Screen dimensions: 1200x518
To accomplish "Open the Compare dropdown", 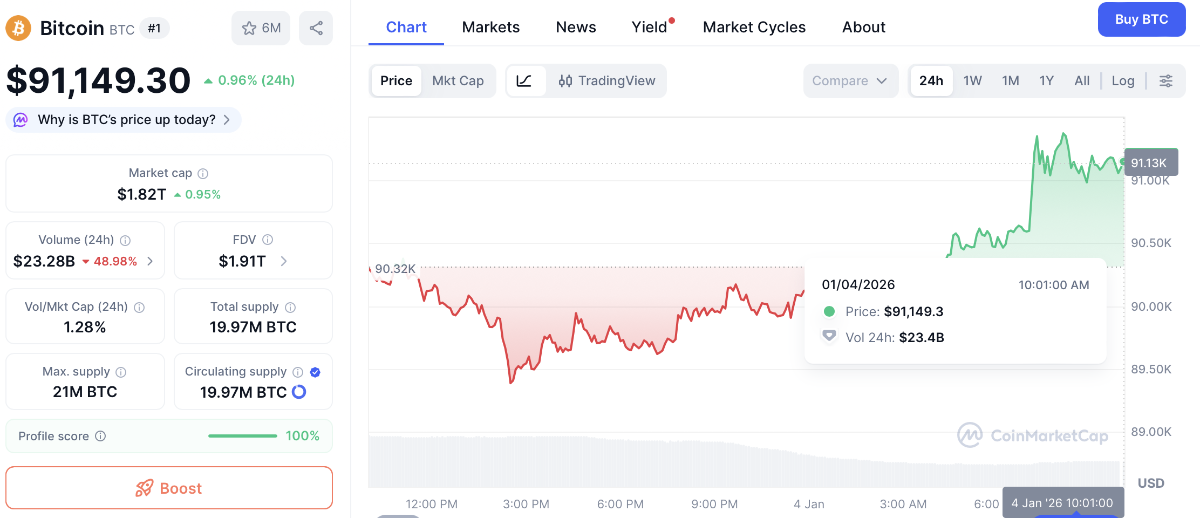I will pyautogui.click(x=849, y=81).
